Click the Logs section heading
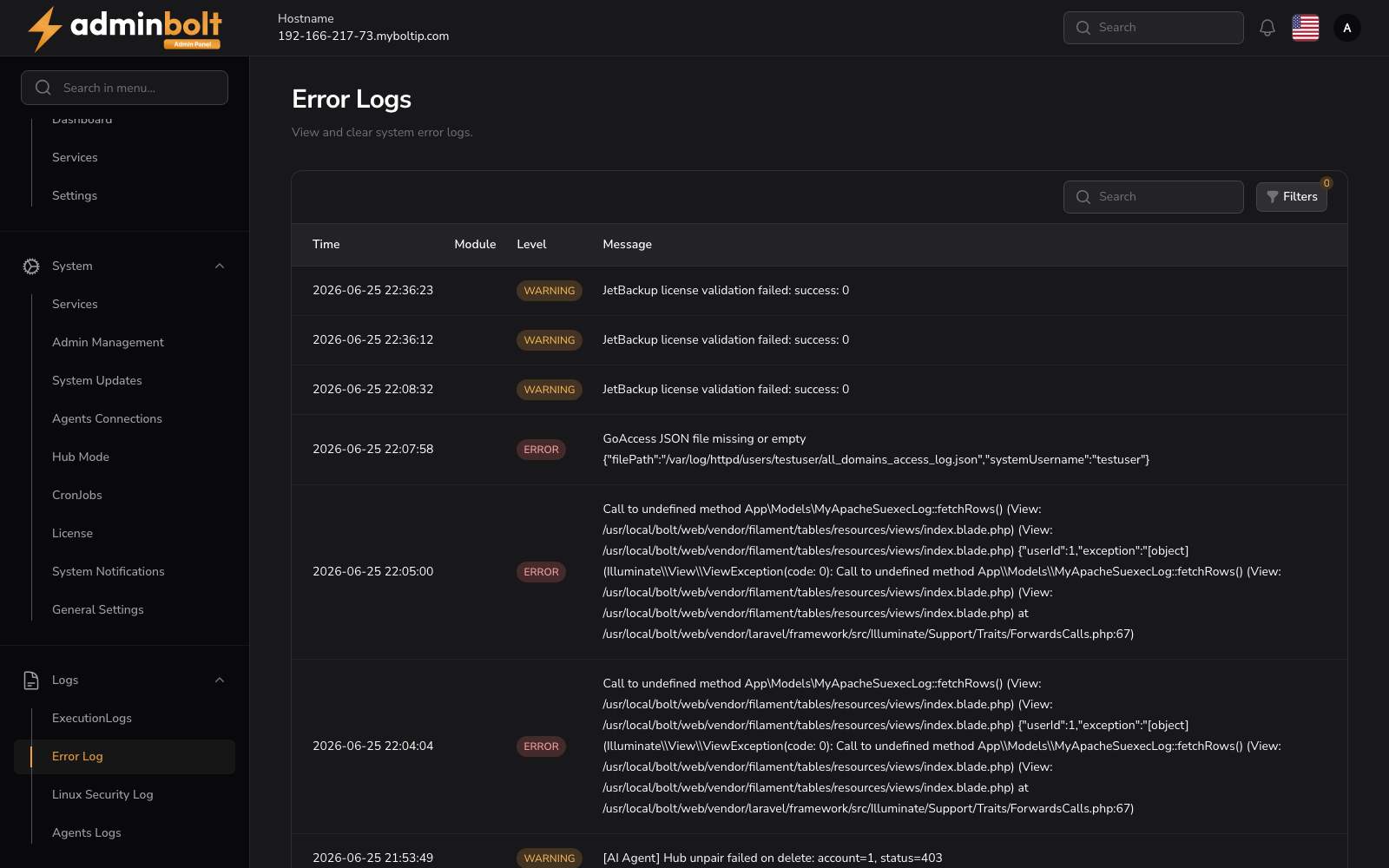This screenshot has height=868, width=1389. click(x=65, y=681)
